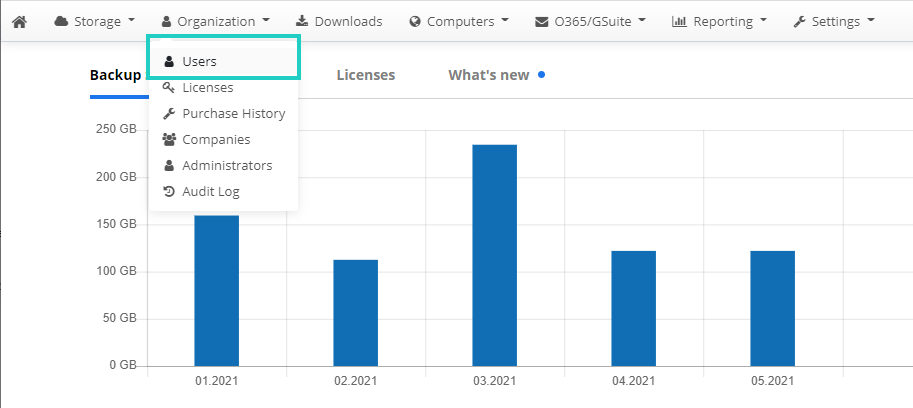Open the Downloads navigation link

339,22
